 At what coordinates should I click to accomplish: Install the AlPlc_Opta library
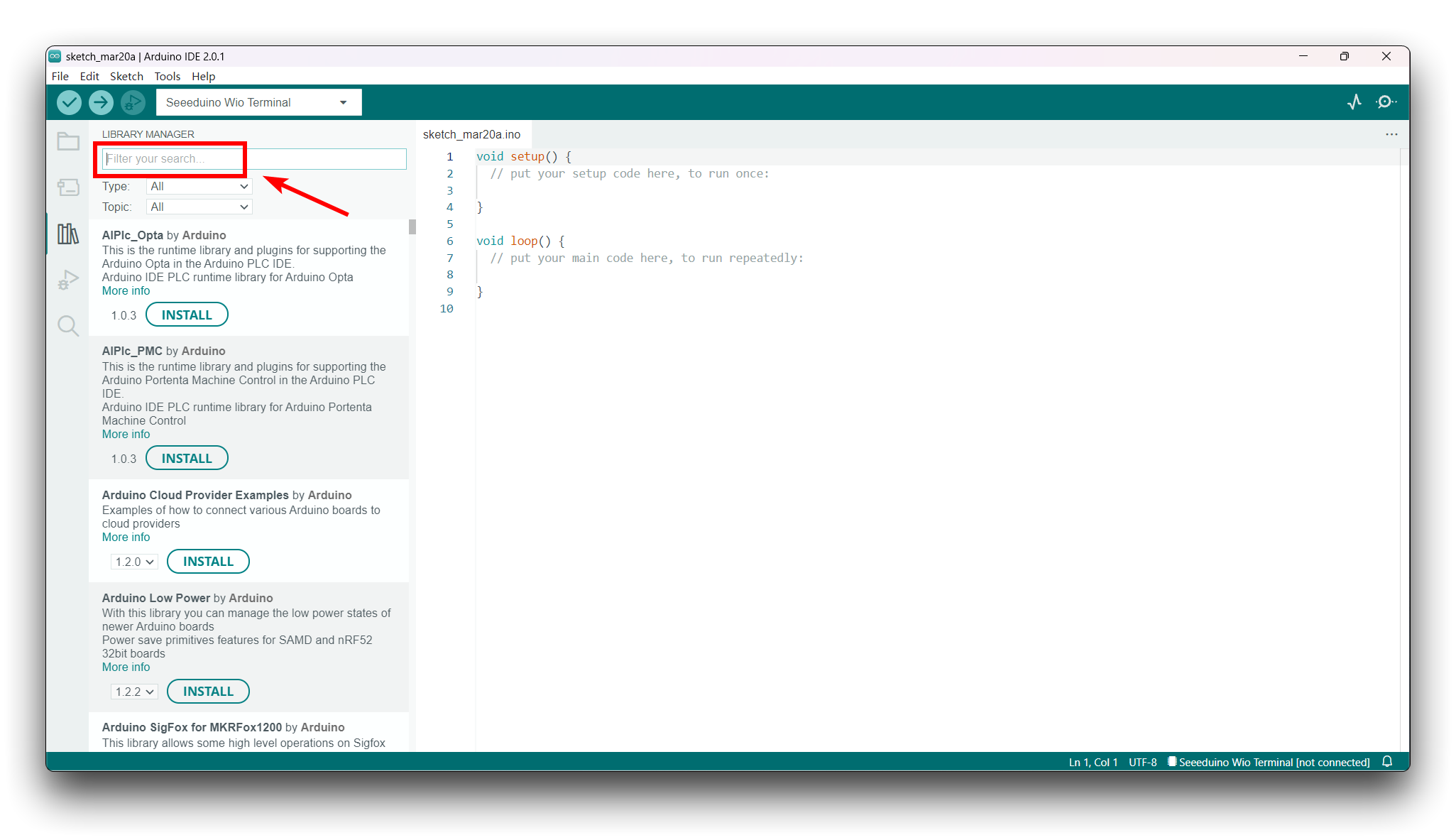tap(187, 315)
